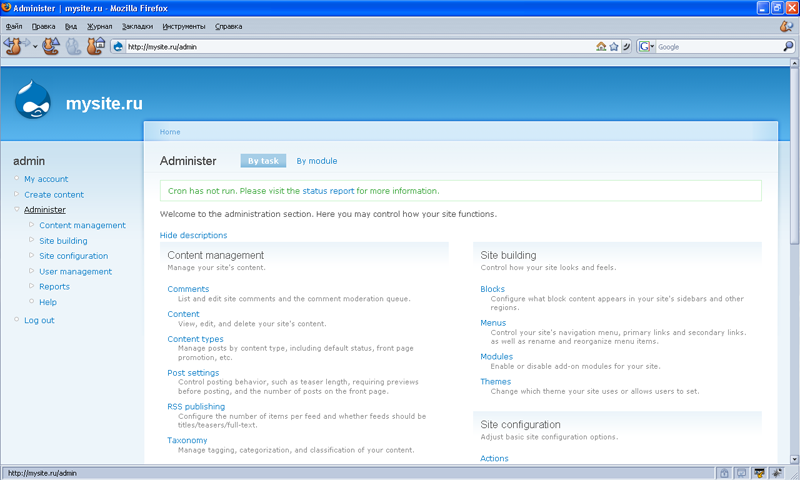Image resolution: width=800 pixels, height=480 pixels.
Task: Click the address bar with mysite.ru/admin
Action: (x=360, y=46)
